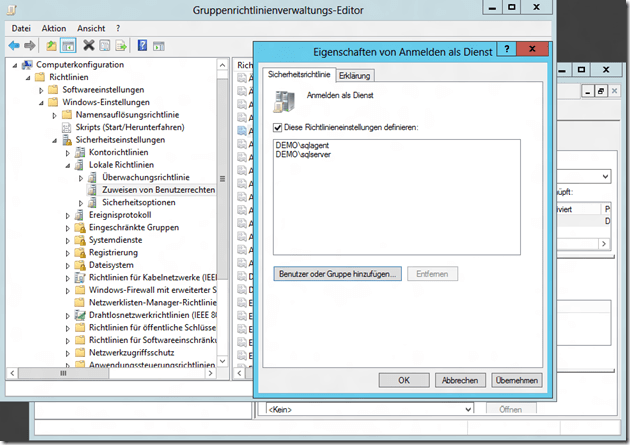Click the editor title bar app icon
This screenshot has height=445, width=630.
pyautogui.click(x=12, y=10)
